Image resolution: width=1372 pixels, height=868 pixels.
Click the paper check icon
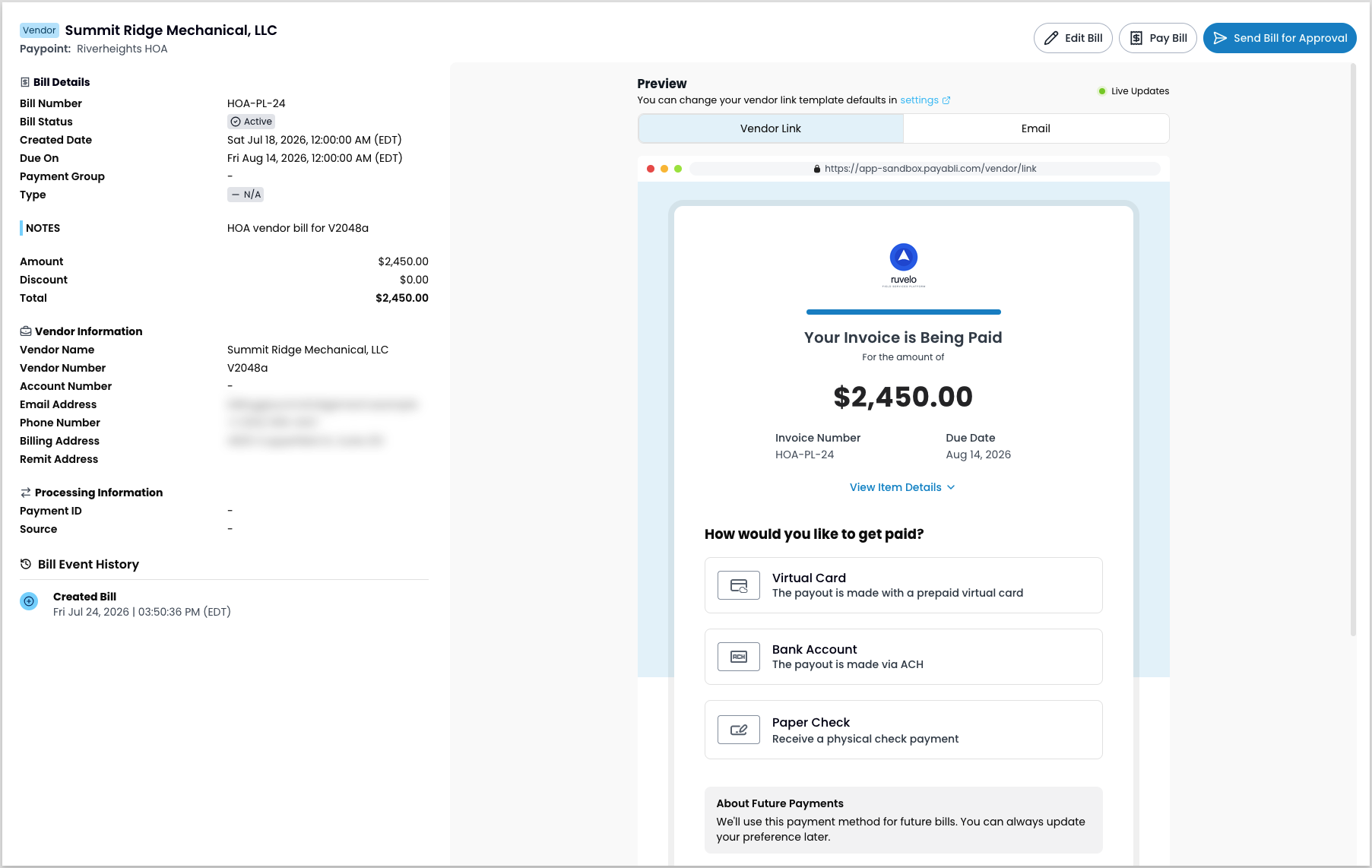[x=739, y=730]
